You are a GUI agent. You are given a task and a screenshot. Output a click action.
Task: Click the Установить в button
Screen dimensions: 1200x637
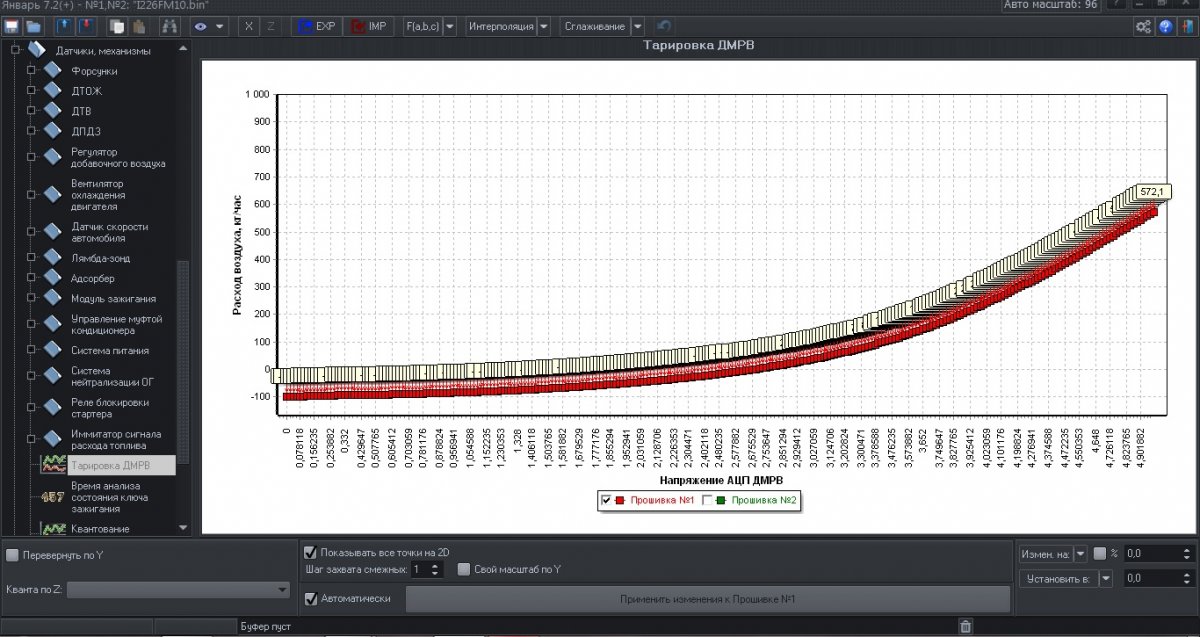tap(1058, 577)
